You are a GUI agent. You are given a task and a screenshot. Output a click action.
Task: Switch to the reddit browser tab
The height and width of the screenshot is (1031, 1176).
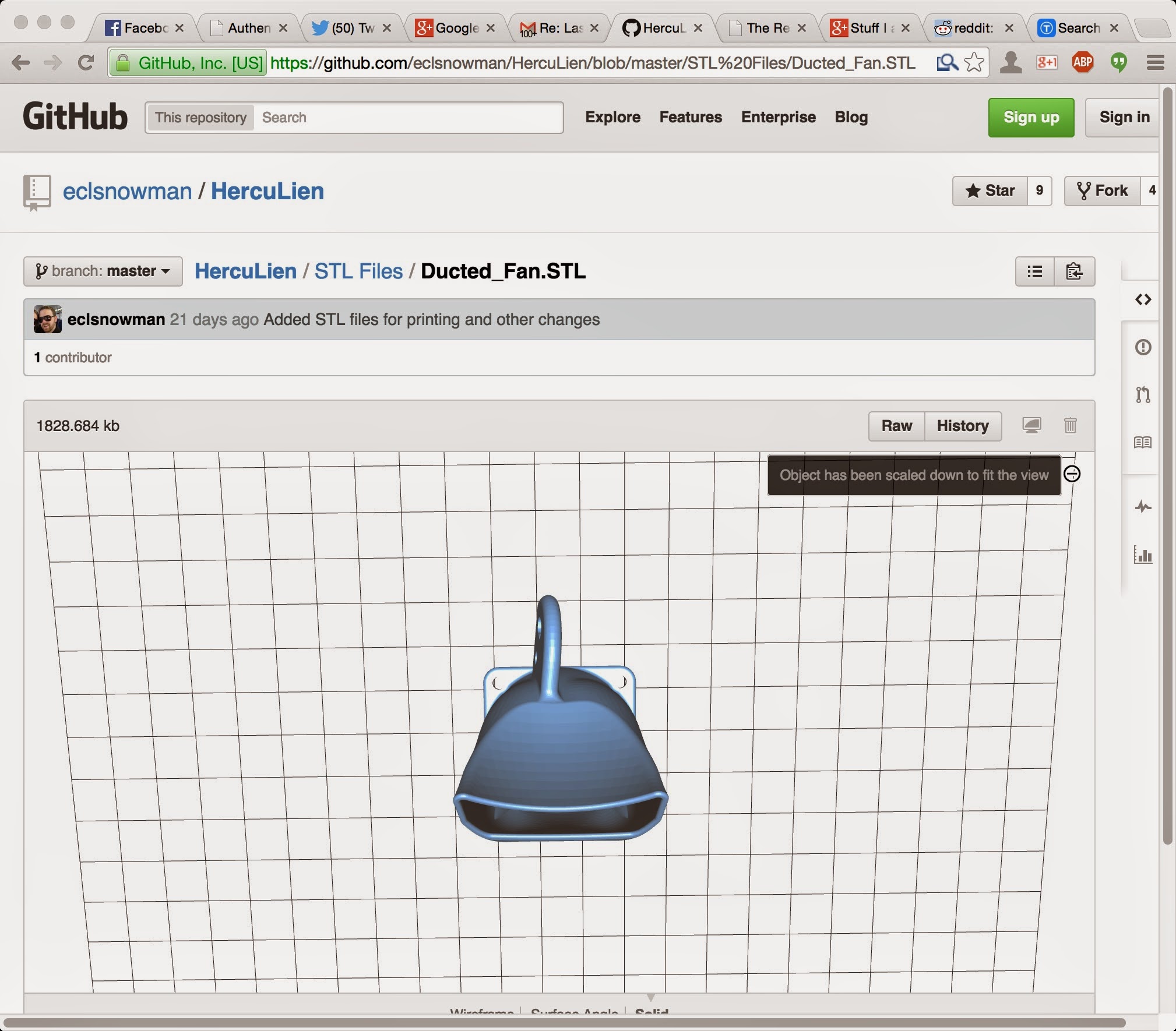coord(972,28)
